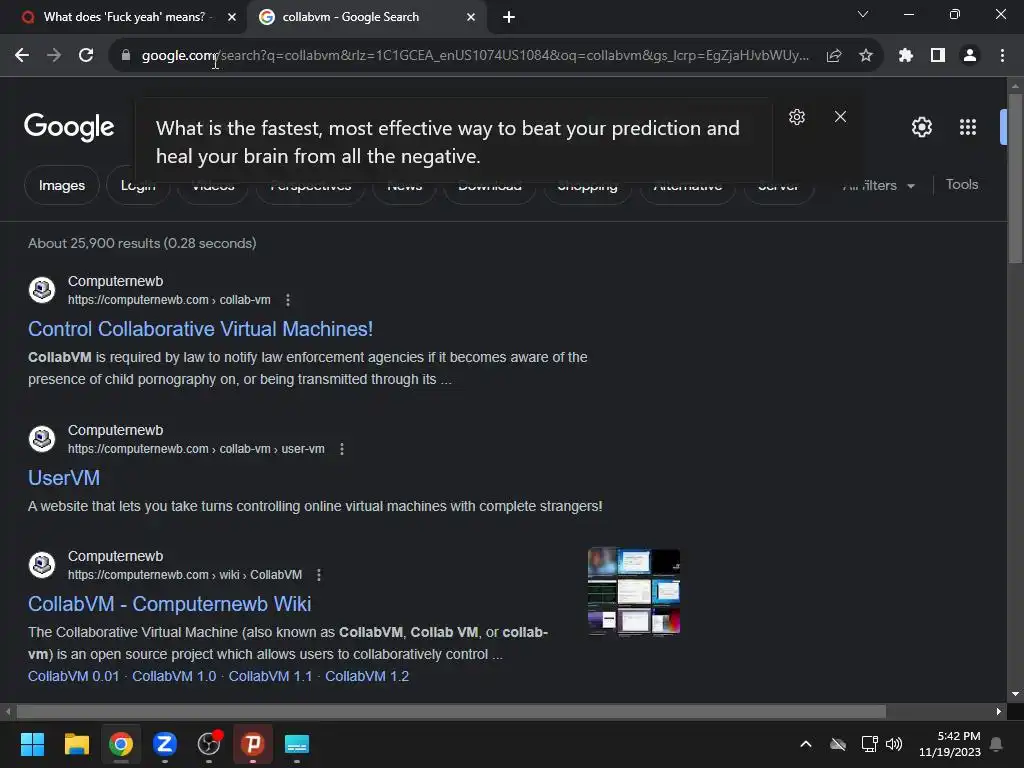Open the teal keyboard app in taskbar
The width and height of the screenshot is (1024, 768).
click(x=296, y=744)
